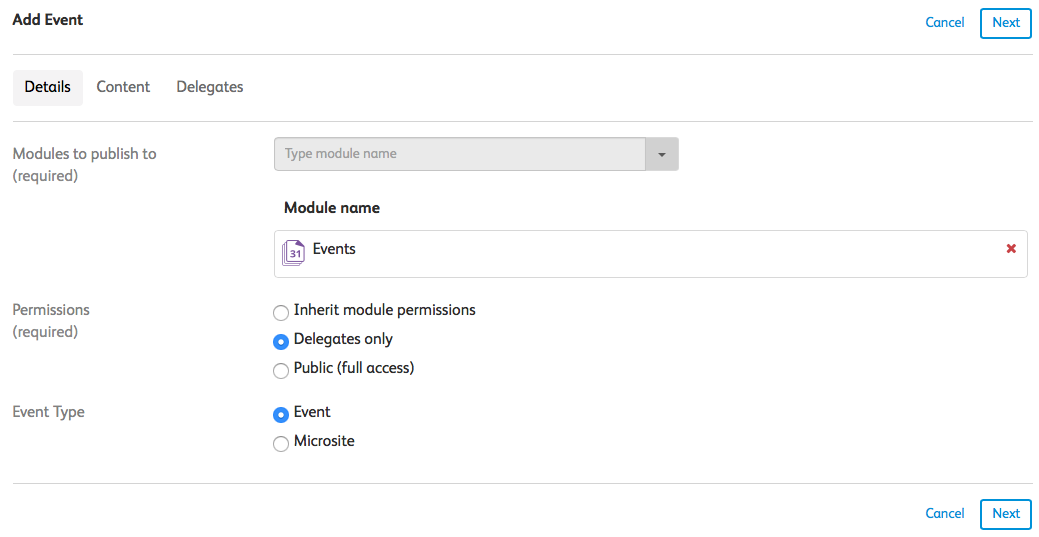
Task: Remove Events module with red X
Action: tap(1011, 249)
